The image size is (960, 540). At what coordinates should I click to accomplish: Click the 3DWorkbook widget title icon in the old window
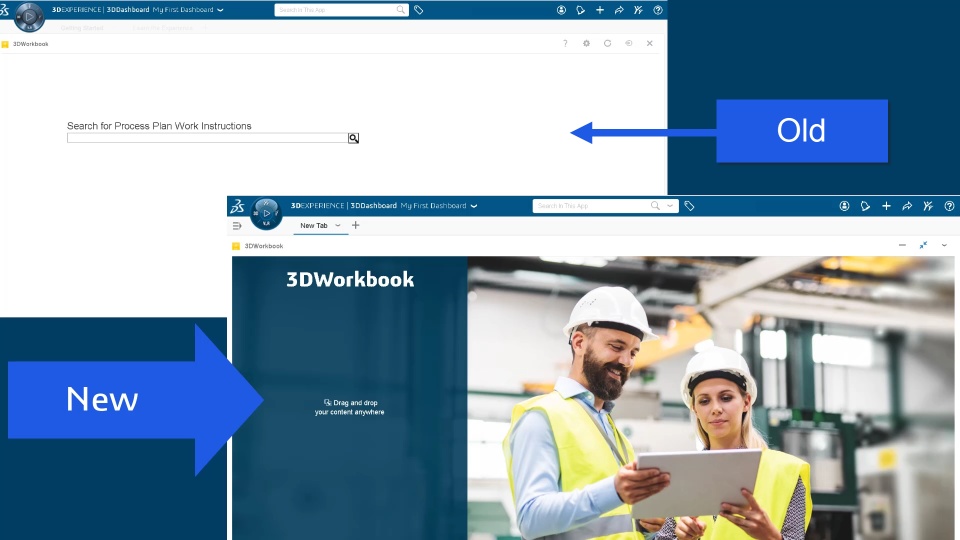(x=5, y=44)
